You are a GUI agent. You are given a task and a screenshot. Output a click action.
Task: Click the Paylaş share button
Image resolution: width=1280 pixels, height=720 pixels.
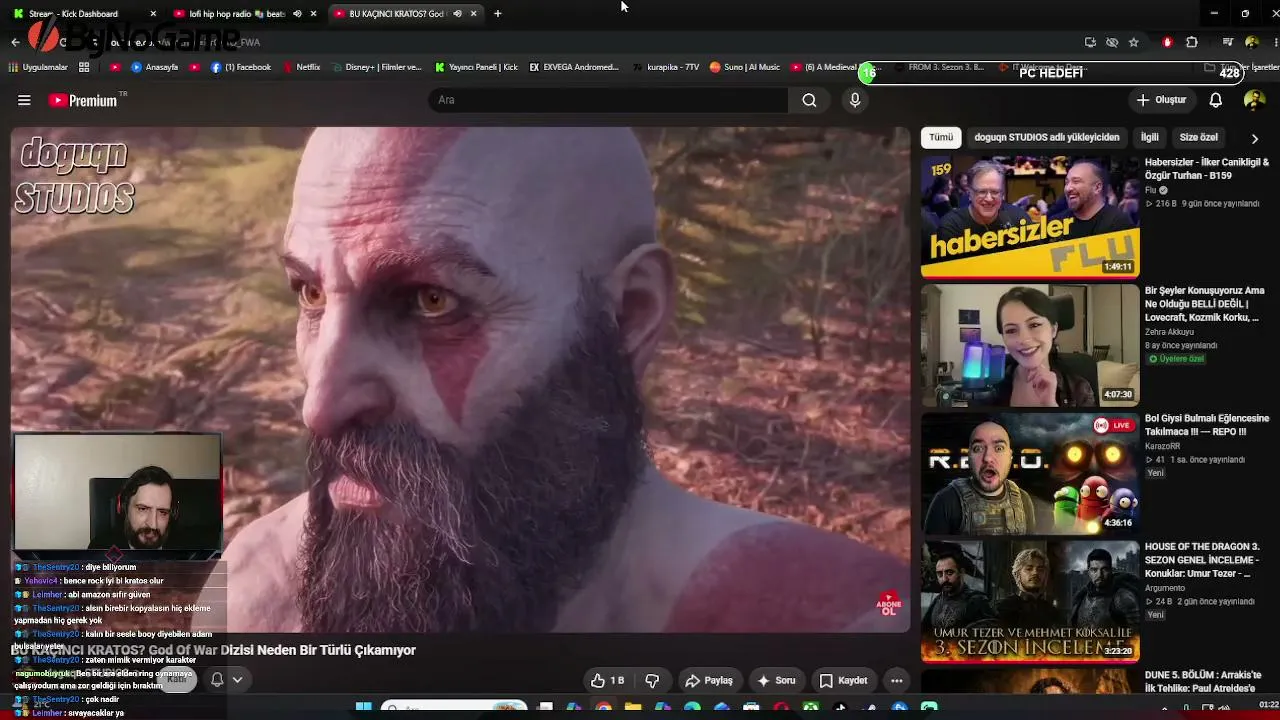click(x=709, y=681)
